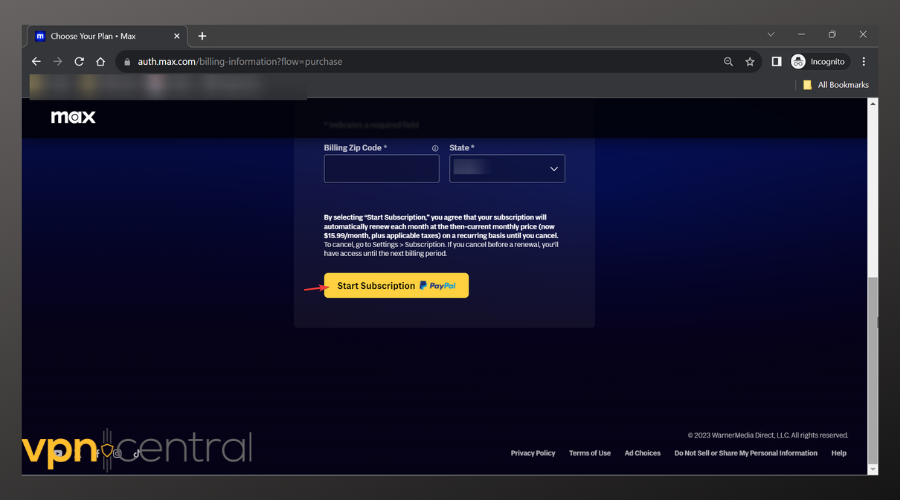
Task: Open Chrome three-dot menu
Action: tap(863, 61)
